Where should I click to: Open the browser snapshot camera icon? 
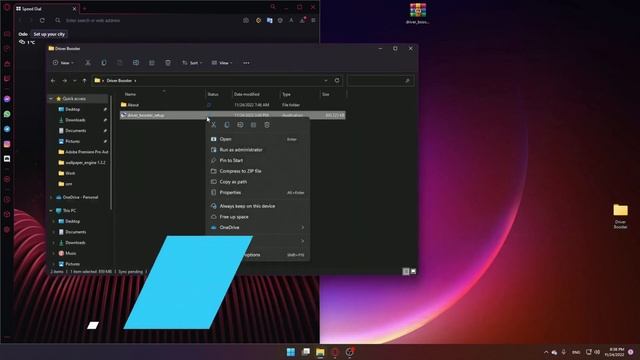246,20
